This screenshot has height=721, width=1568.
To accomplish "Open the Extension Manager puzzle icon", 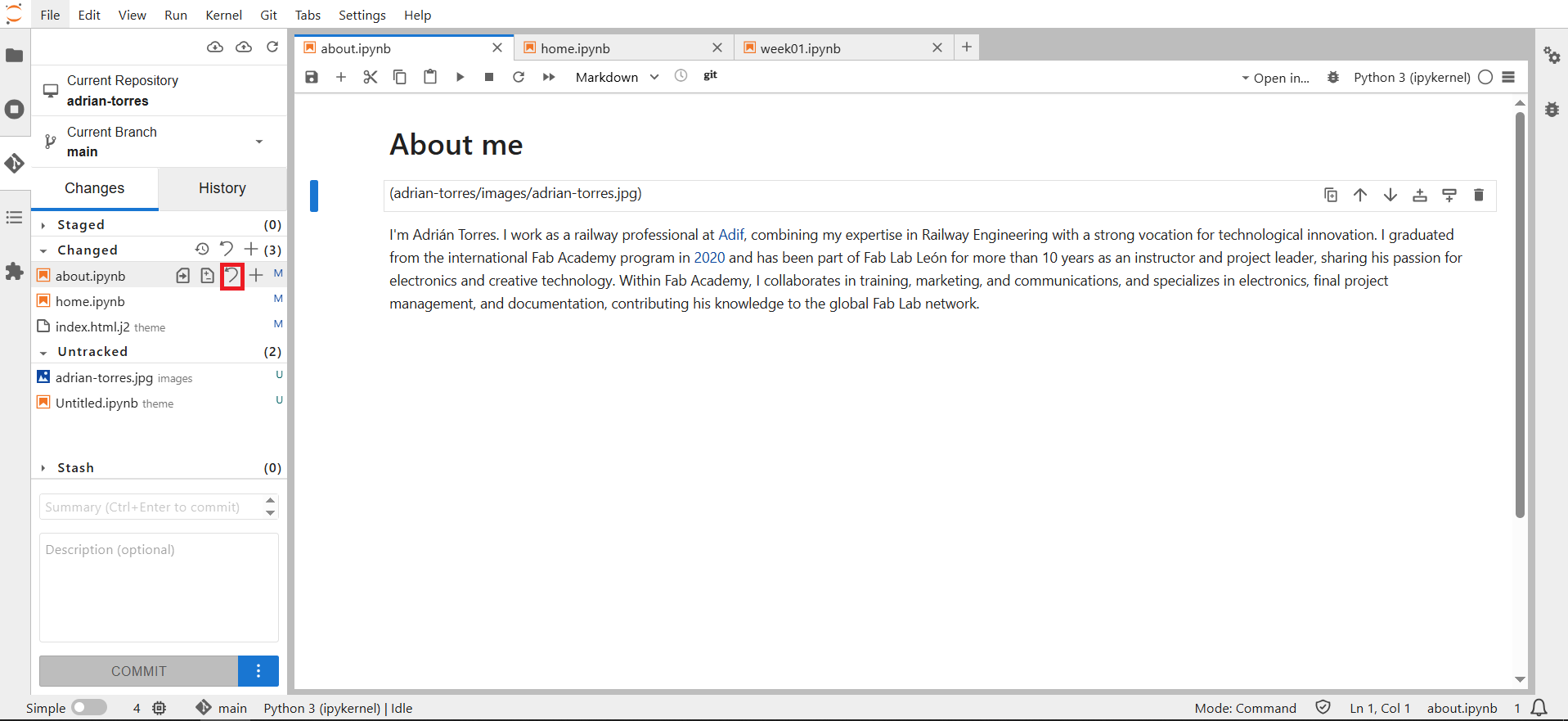I will click(15, 271).
